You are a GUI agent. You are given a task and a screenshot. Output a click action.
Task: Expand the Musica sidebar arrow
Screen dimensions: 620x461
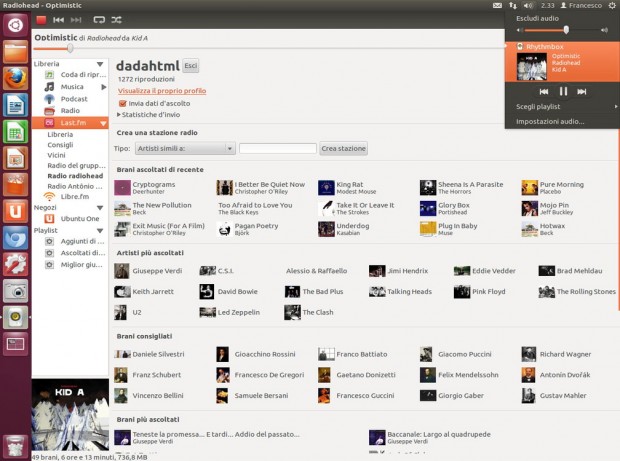104,87
